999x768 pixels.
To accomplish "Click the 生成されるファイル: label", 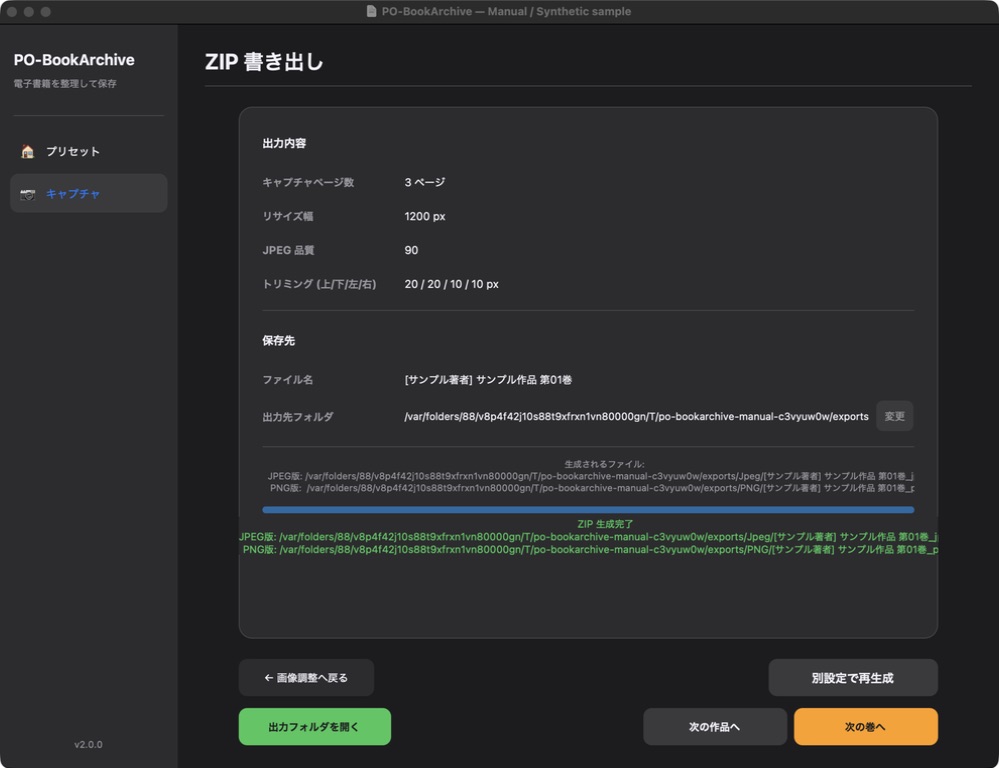I will click(604, 464).
